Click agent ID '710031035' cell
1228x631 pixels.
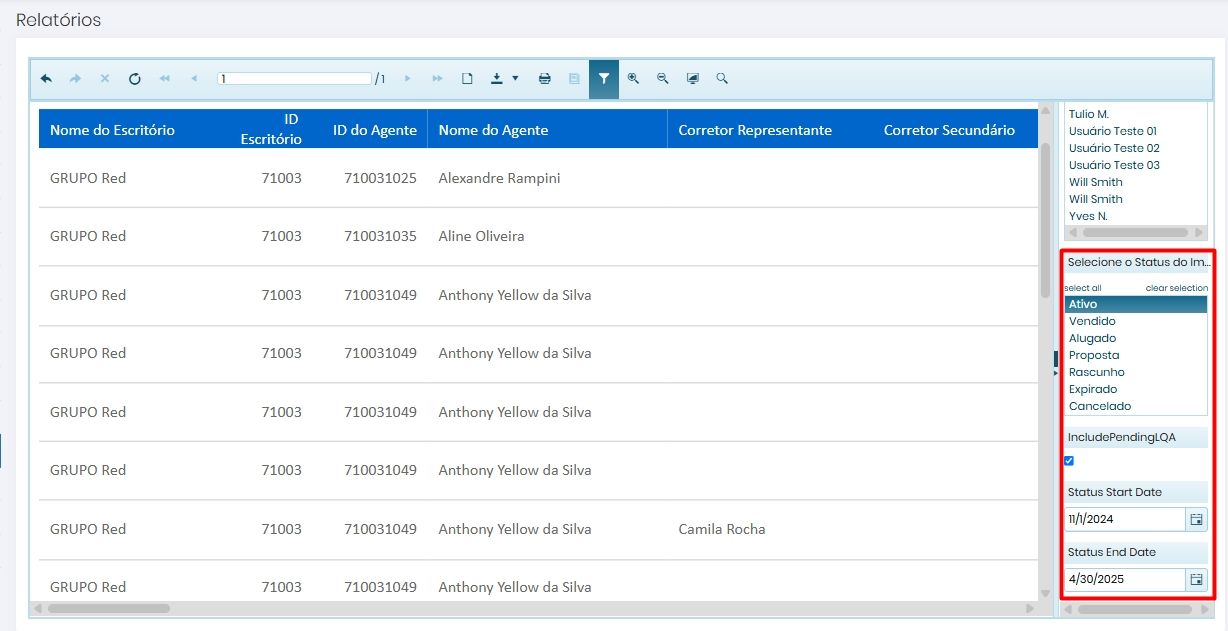coord(380,236)
